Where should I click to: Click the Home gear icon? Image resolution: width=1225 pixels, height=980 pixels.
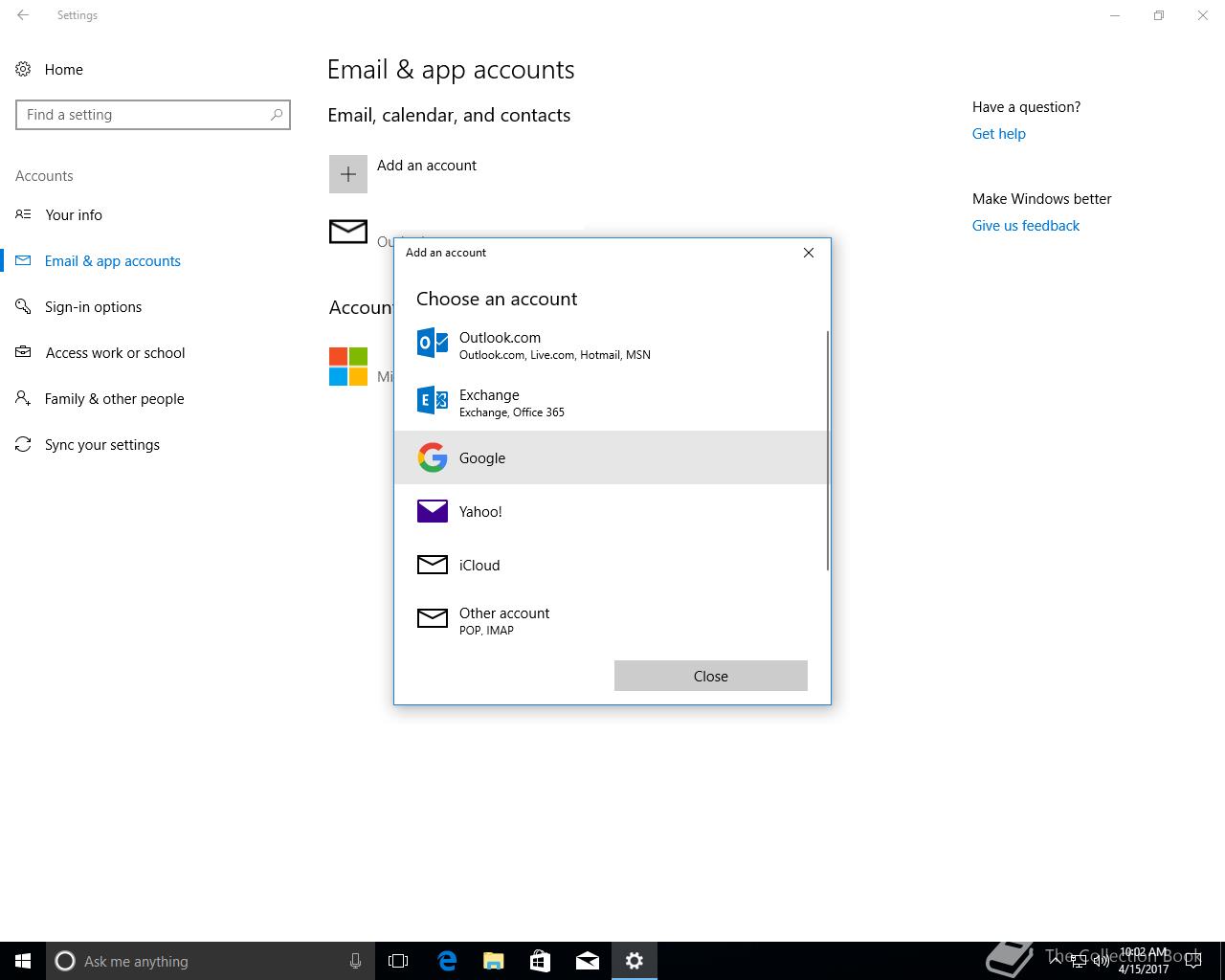(x=23, y=69)
